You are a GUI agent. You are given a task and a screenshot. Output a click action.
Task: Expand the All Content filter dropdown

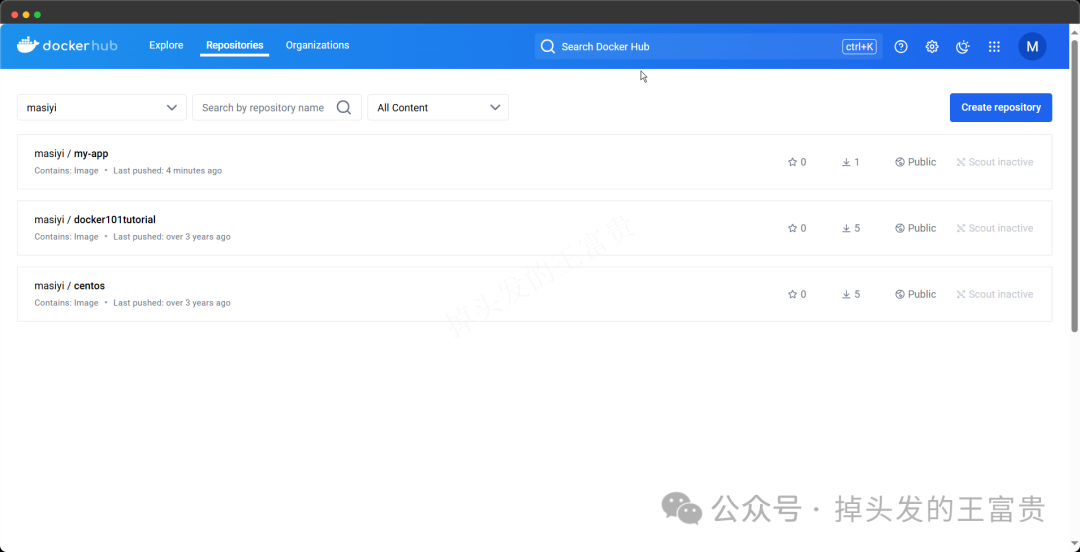(438, 108)
